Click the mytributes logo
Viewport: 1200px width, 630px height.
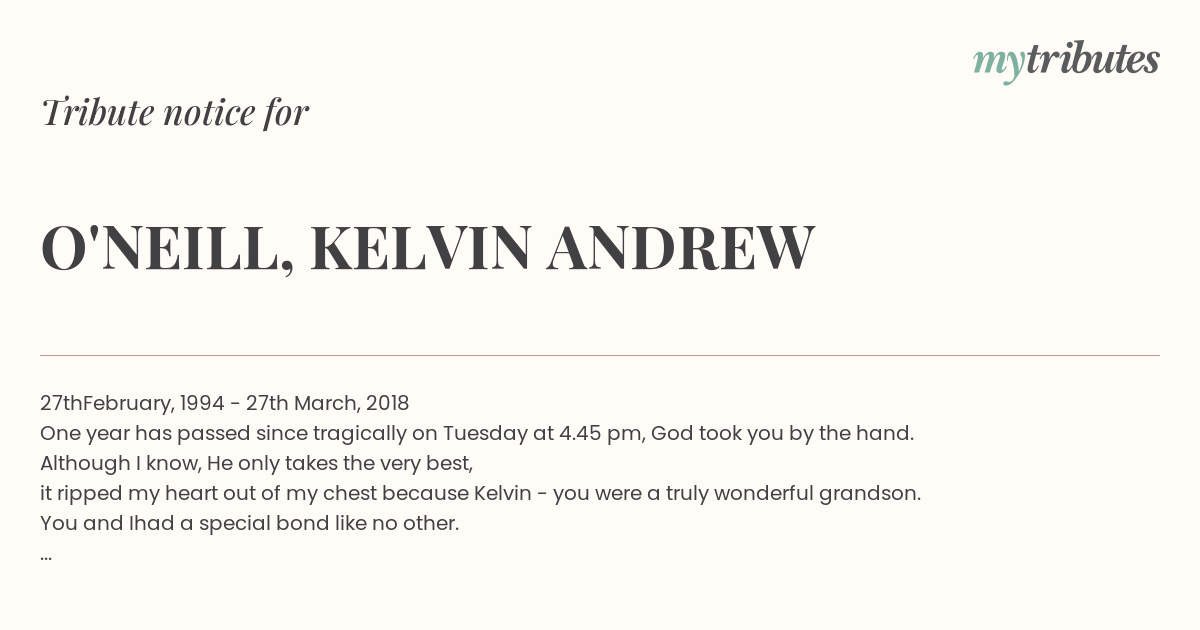[1066, 62]
